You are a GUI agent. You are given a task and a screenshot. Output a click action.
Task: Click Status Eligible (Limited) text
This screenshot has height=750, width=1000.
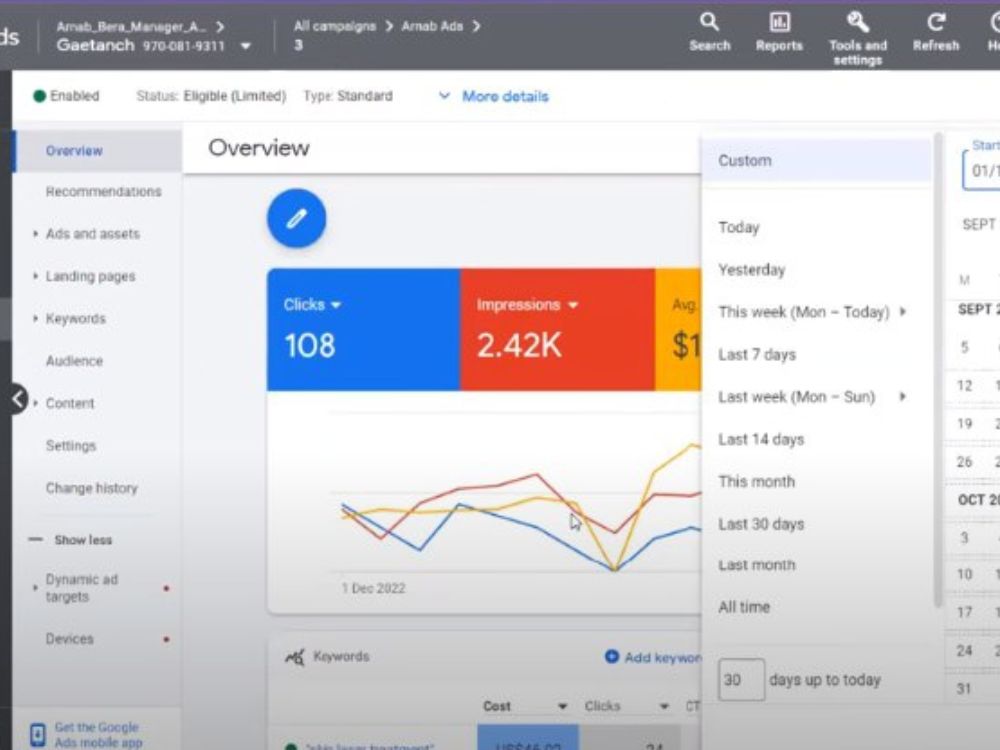pyautogui.click(x=211, y=96)
